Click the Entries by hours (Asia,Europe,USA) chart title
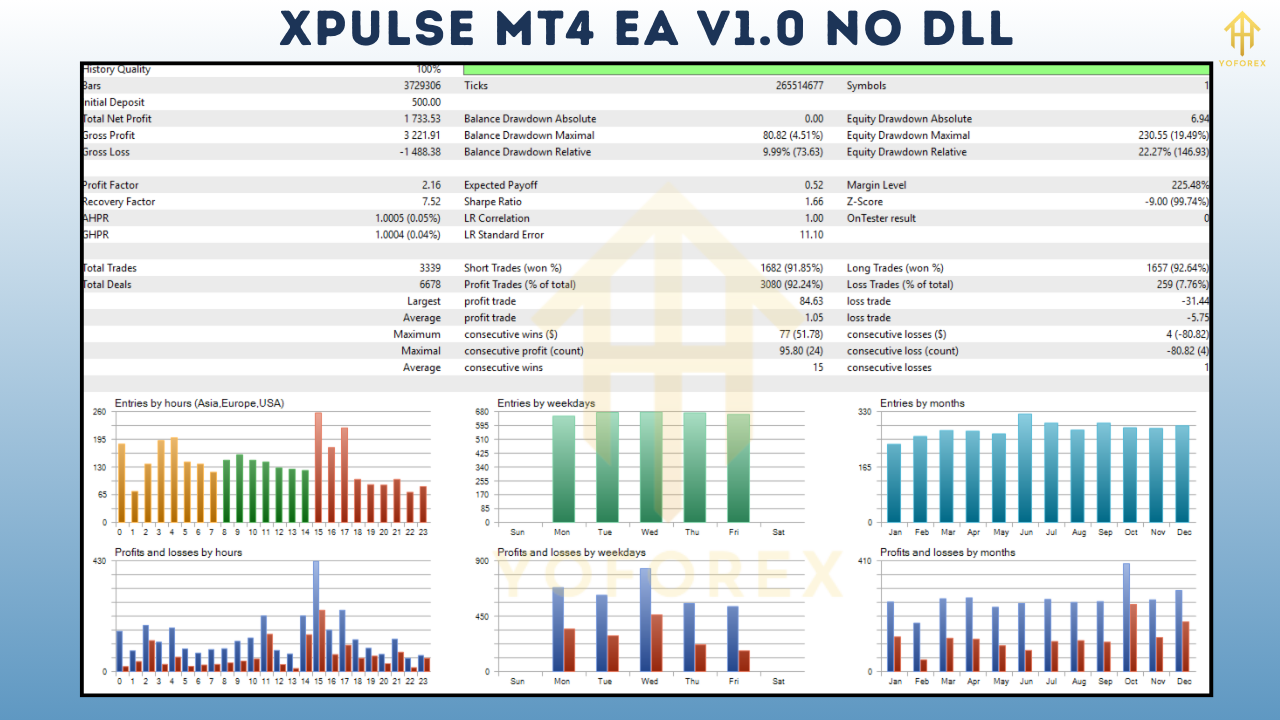 click(x=199, y=403)
